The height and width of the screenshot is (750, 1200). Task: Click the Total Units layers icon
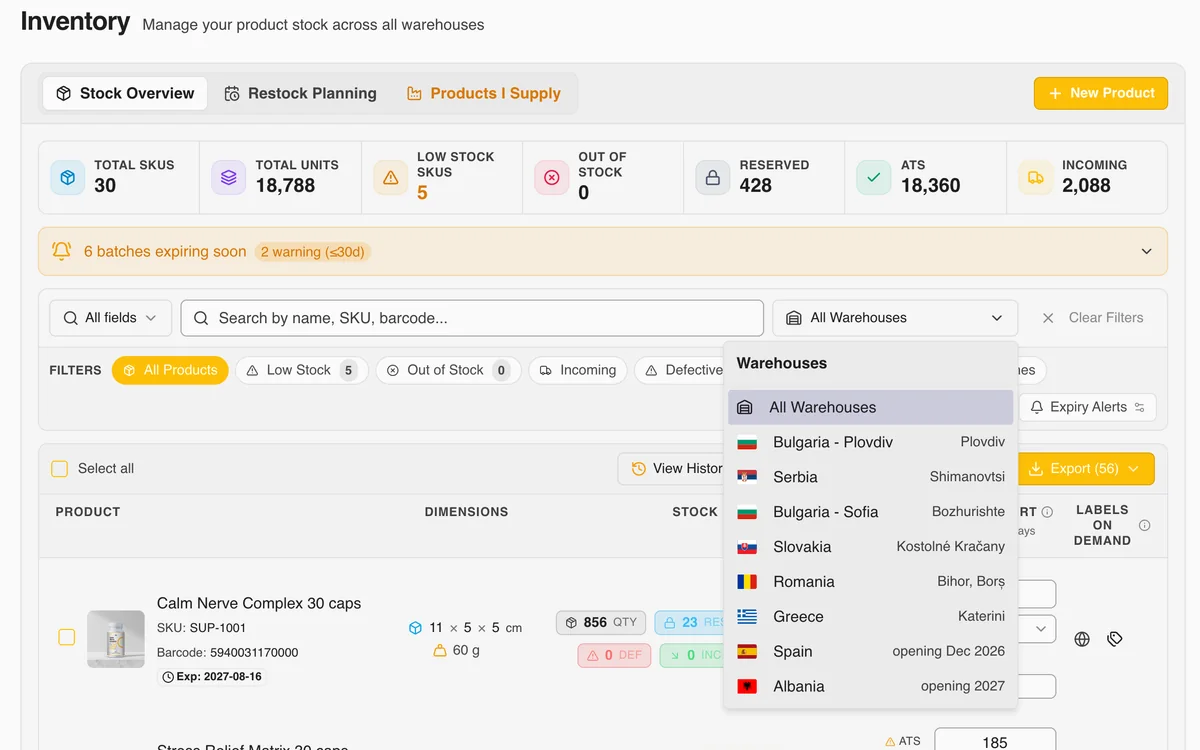(x=229, y=177)
